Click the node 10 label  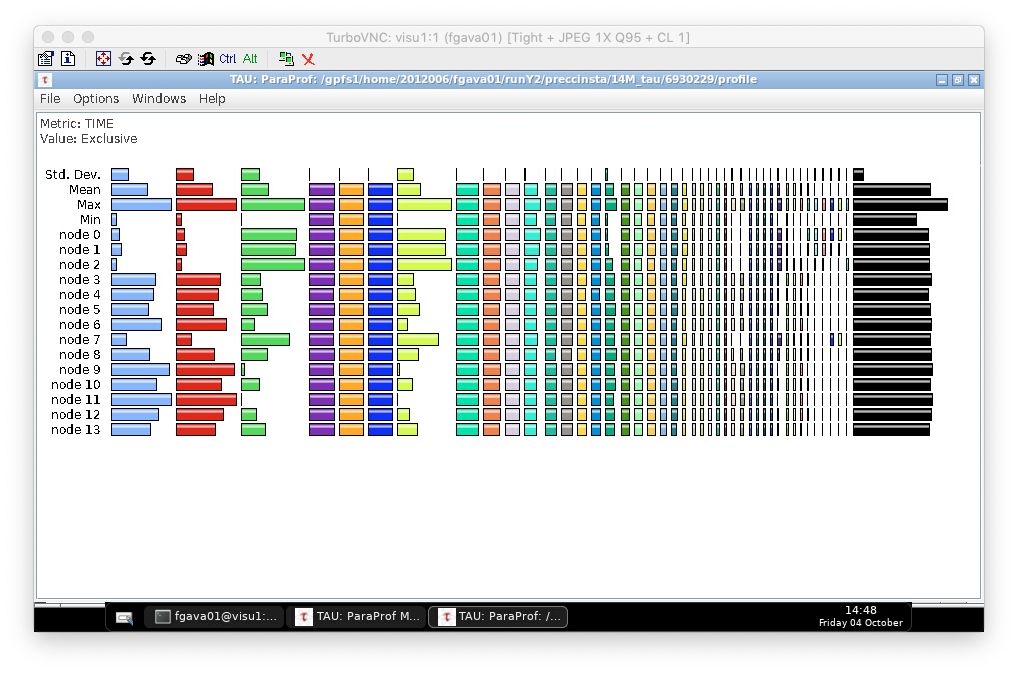click(x=76, y=384)
